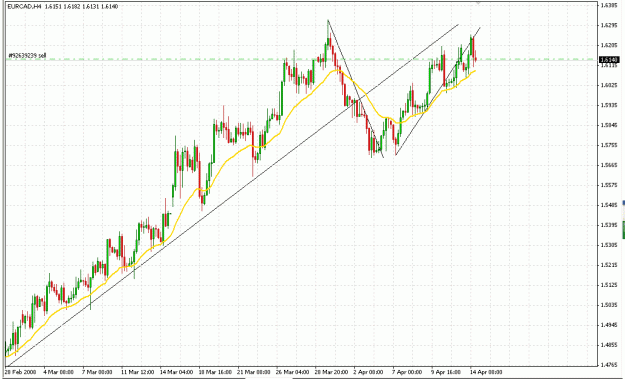Click the highlighted current price 1.6140 tag
625x379 pixels.
coord(609,60)
